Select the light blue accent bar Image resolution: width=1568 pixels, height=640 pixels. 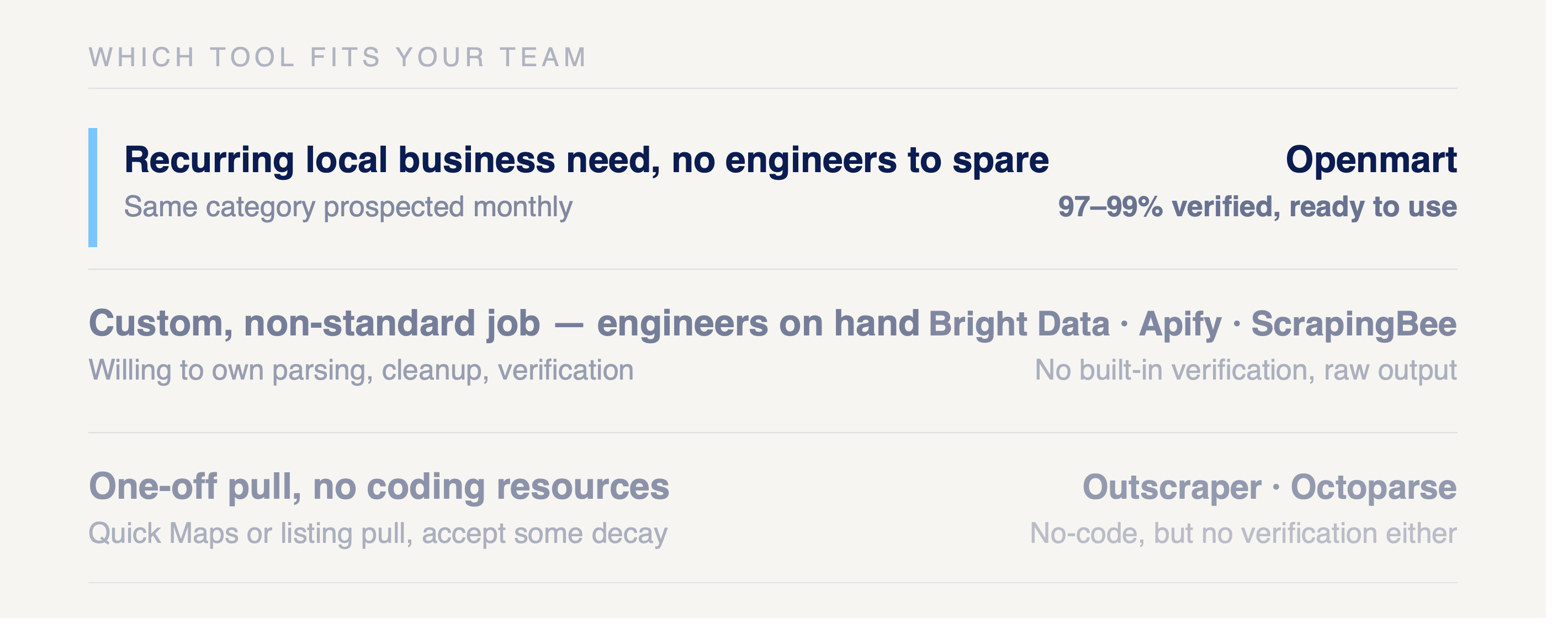coord(93,188)
